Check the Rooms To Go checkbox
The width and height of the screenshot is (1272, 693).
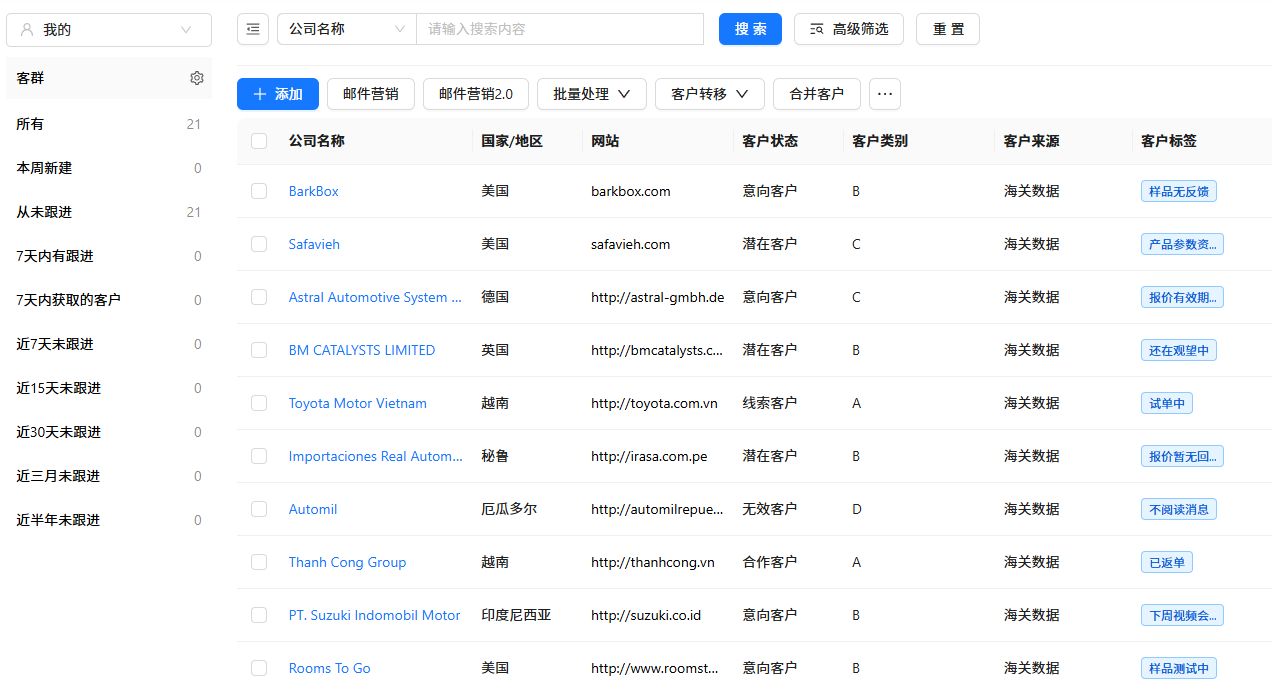(259, 668)
